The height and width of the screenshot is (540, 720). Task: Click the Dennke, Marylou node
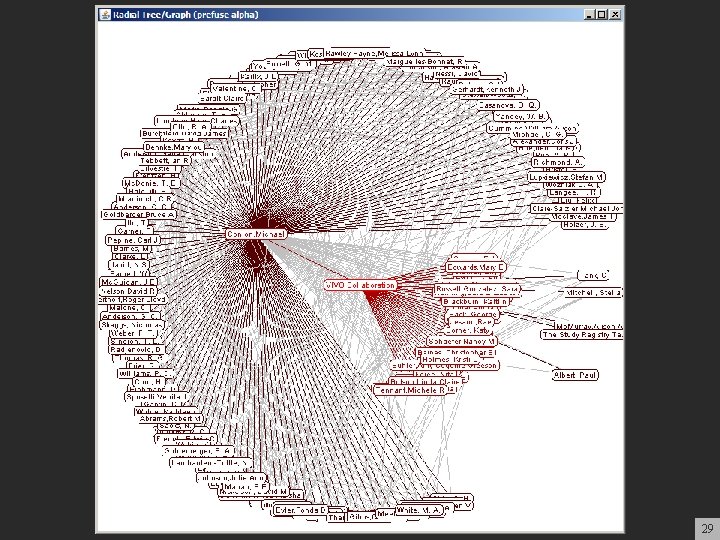click(x=174, y=147)
